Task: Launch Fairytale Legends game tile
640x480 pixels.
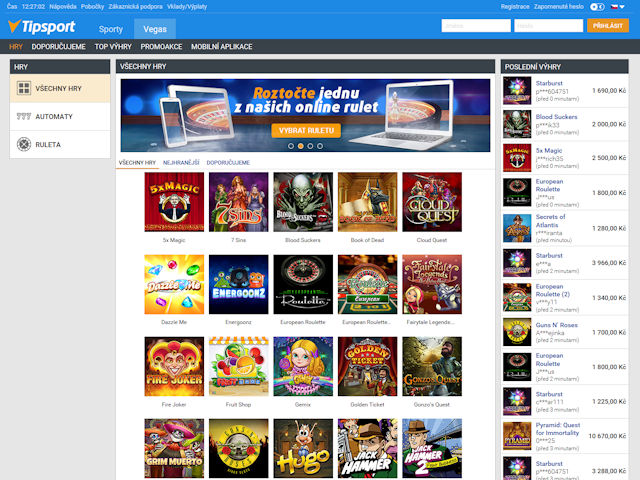Action: [x=432, y=284]
